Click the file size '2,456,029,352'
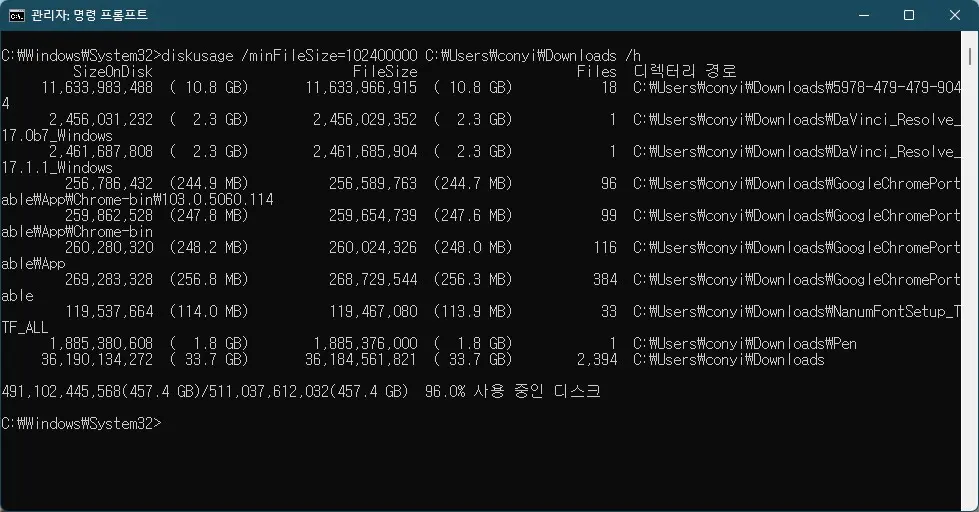This screenshot has width=979, height=512. click(365, 120)
